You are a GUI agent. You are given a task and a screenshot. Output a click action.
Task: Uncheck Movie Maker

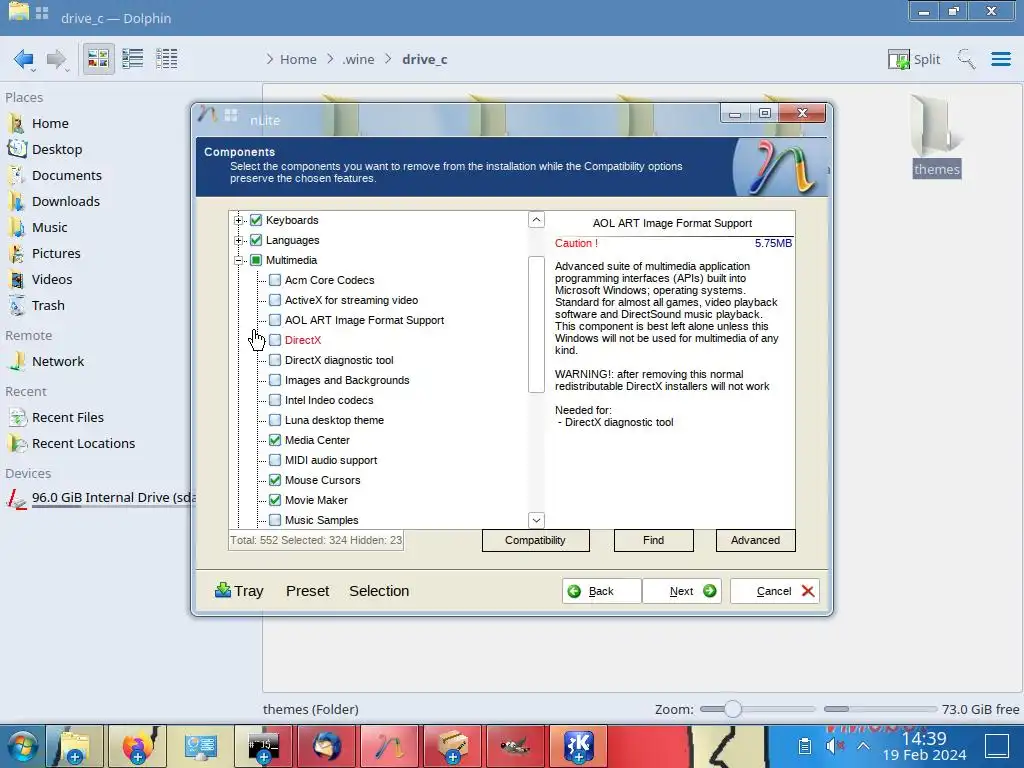(x=275, y=500)
